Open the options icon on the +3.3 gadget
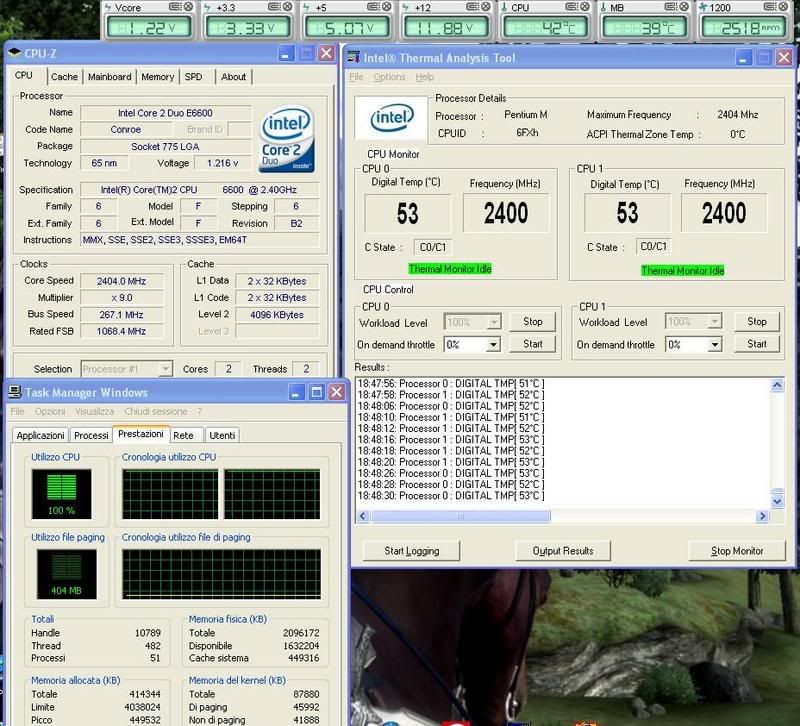Screen dimensions: 800x726 274,7
